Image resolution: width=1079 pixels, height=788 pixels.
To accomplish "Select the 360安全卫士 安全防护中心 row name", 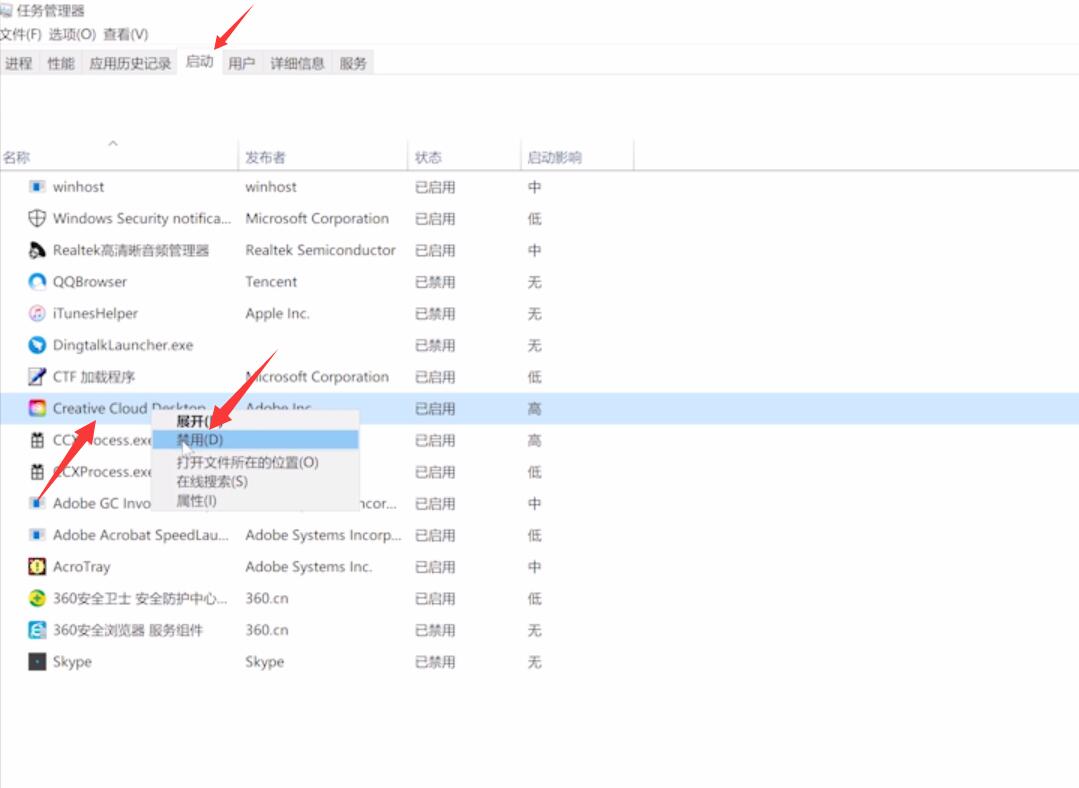I will pyautogui.click(x=140, y=598).
